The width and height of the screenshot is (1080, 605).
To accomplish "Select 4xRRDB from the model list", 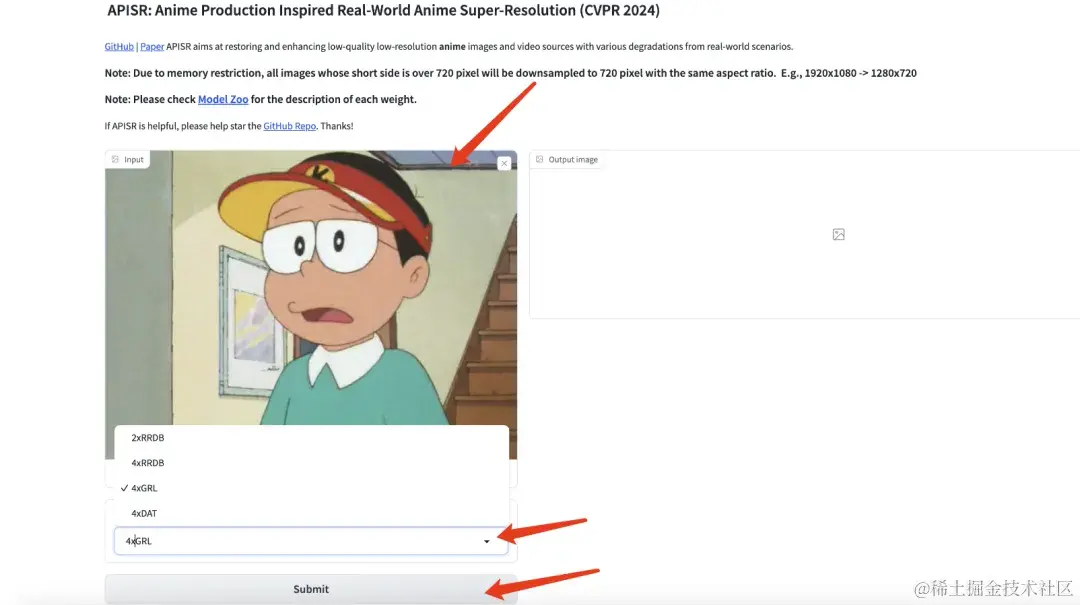I will click(311, 462).
